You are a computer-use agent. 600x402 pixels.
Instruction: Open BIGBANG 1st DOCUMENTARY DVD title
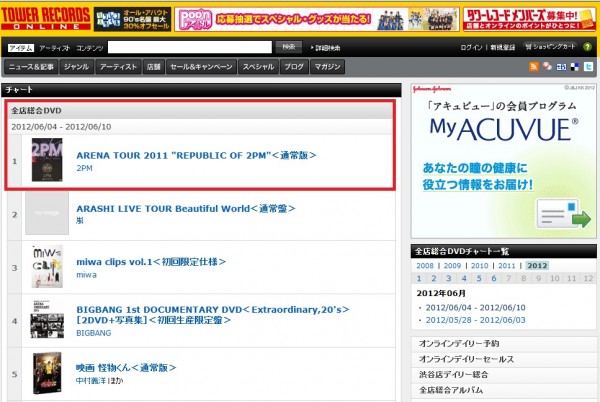click(x=213, y=315)
